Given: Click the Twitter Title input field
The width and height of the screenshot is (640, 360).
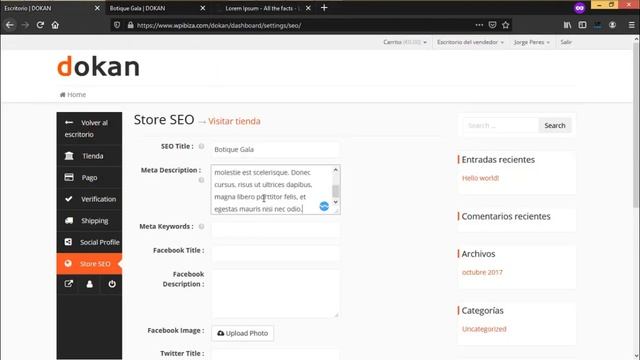Looking at the screenshot, I should 276,354.
